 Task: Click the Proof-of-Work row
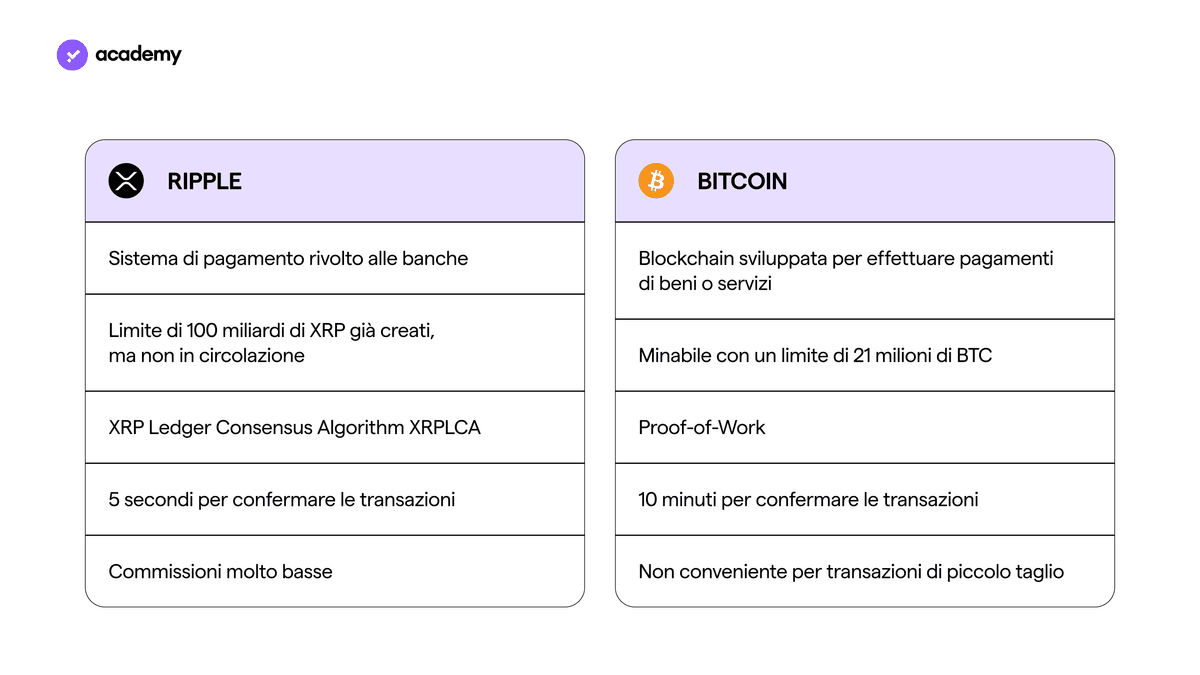tap(865, 427)
